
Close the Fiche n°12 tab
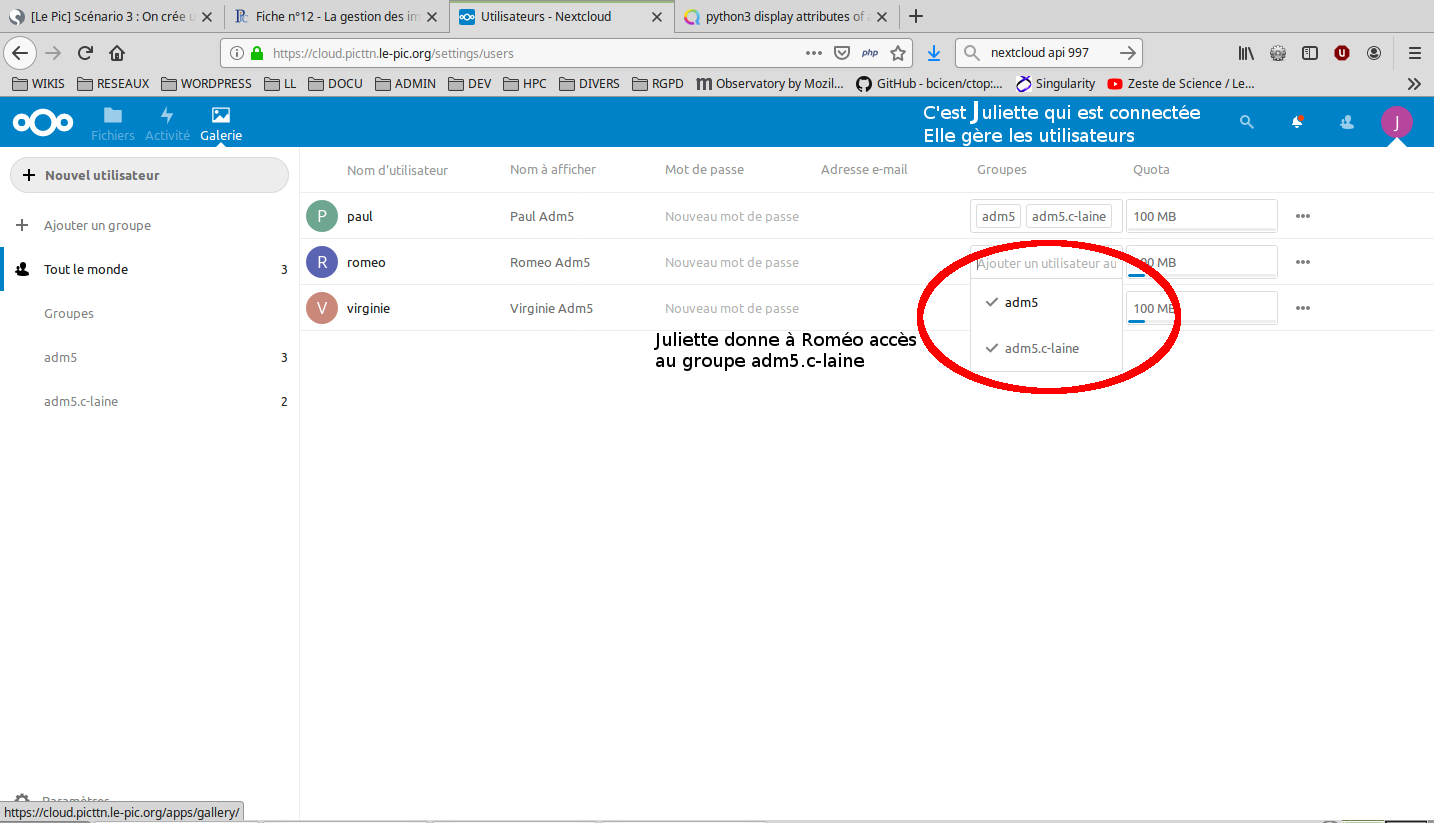click(432, 16)
